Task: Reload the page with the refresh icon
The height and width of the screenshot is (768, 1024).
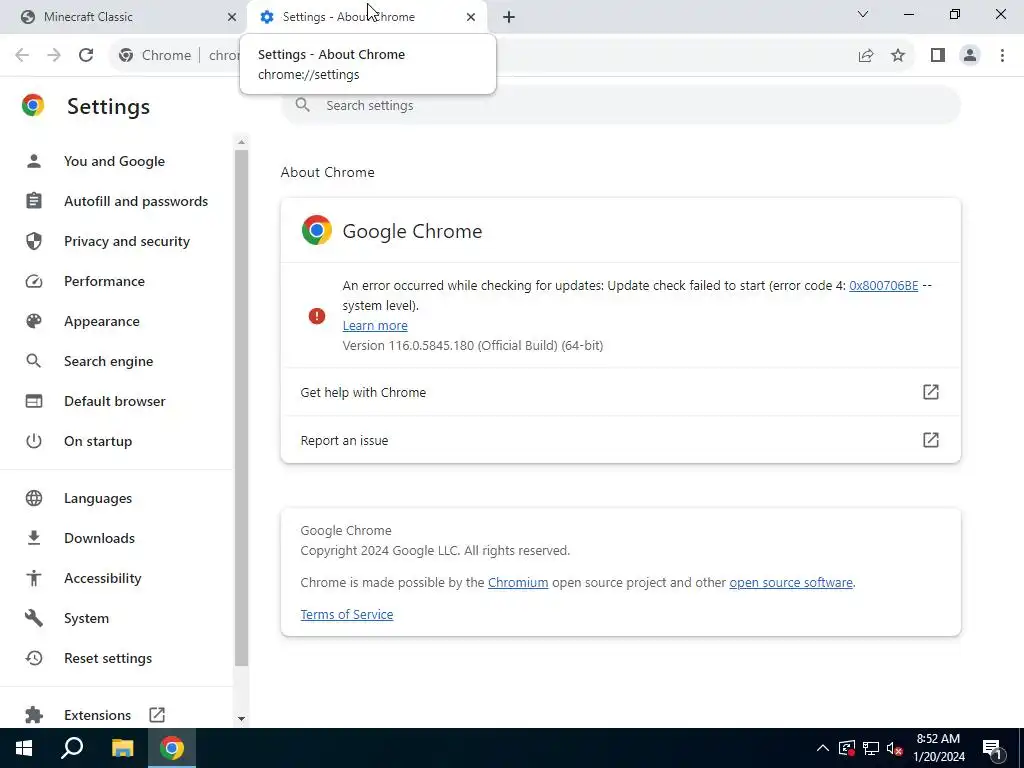Action: [x=86, y=55]
